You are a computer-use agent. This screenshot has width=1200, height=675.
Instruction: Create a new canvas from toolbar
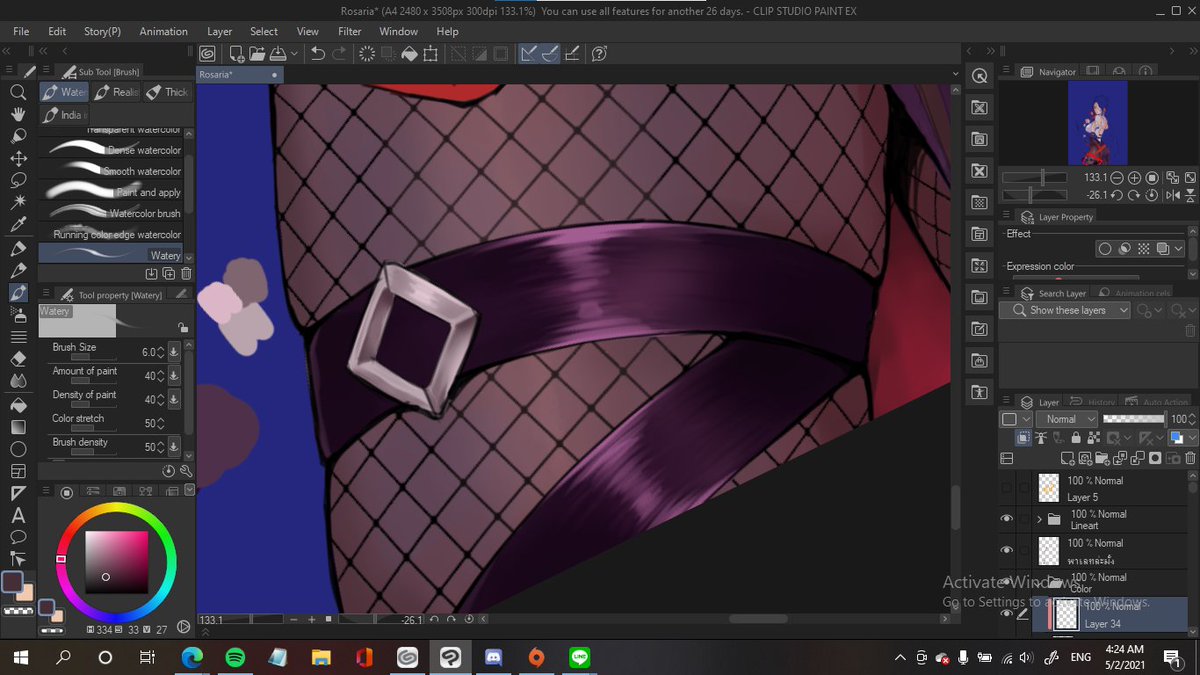[235, 54]
